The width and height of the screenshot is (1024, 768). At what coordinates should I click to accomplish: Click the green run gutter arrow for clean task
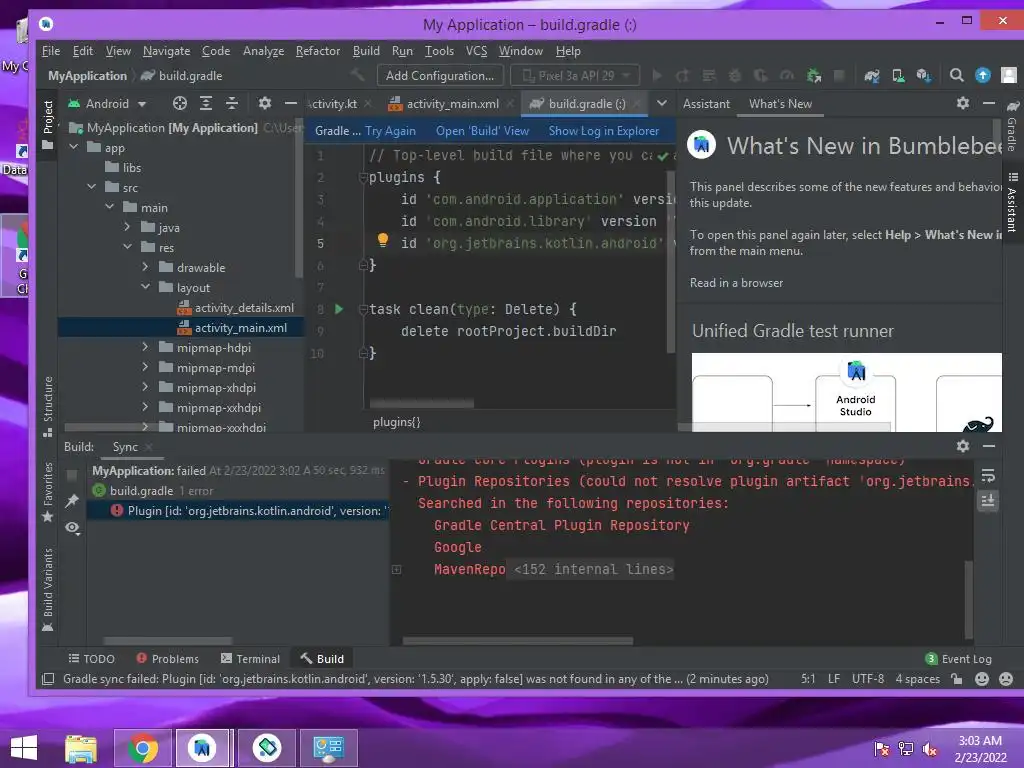coord(339,309)
